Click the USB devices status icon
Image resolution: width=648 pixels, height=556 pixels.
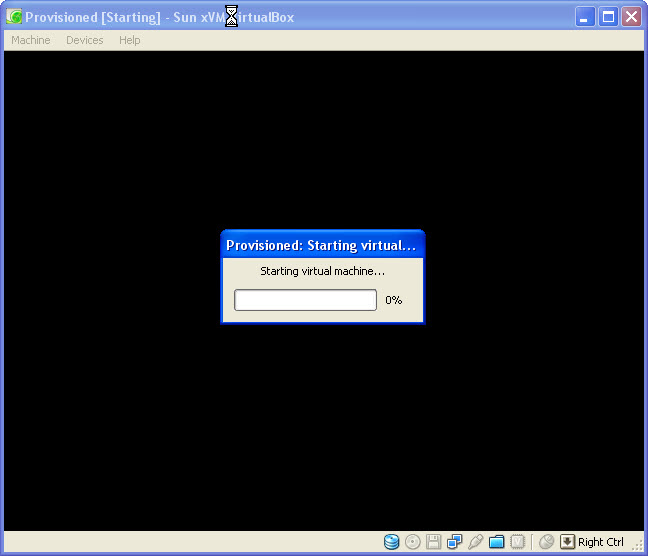tap(475, 542)
